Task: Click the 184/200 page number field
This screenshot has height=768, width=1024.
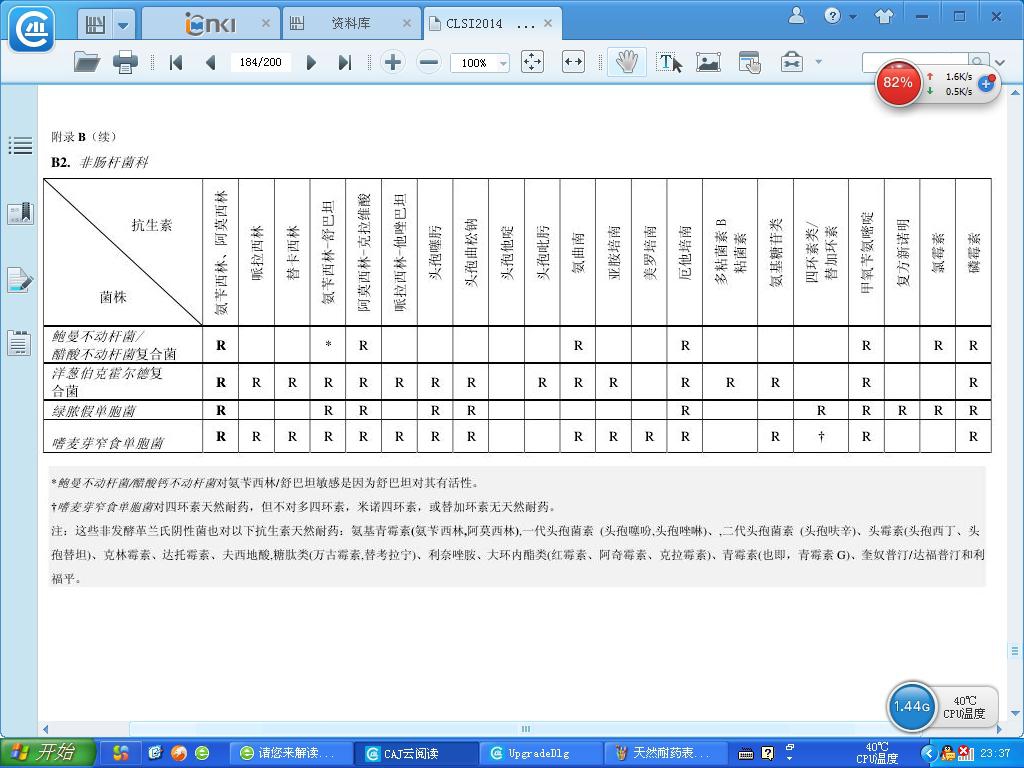Action: pyautogui.click(x=260, y=62)
